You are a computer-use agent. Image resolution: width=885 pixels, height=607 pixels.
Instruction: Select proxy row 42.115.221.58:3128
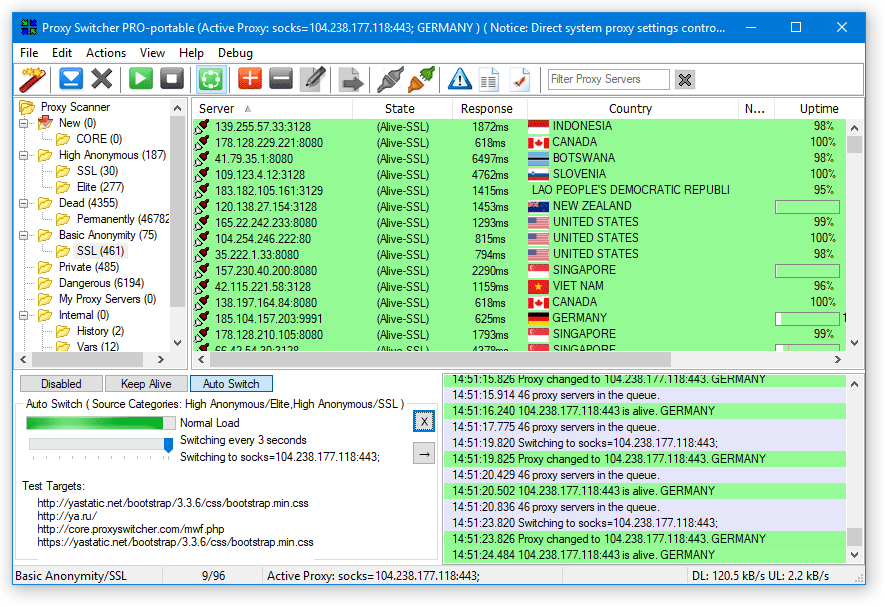pos(519,287)
